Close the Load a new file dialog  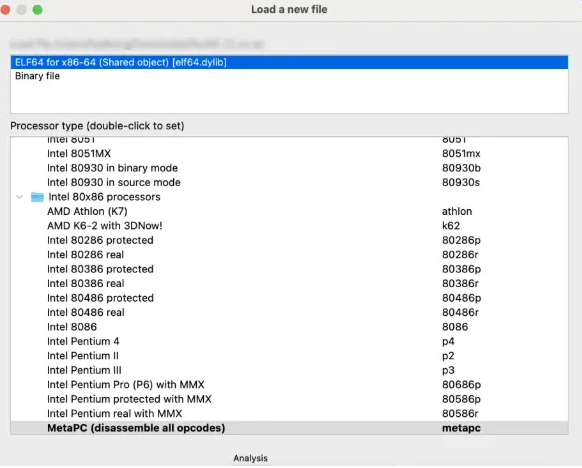tap(5, 10)
